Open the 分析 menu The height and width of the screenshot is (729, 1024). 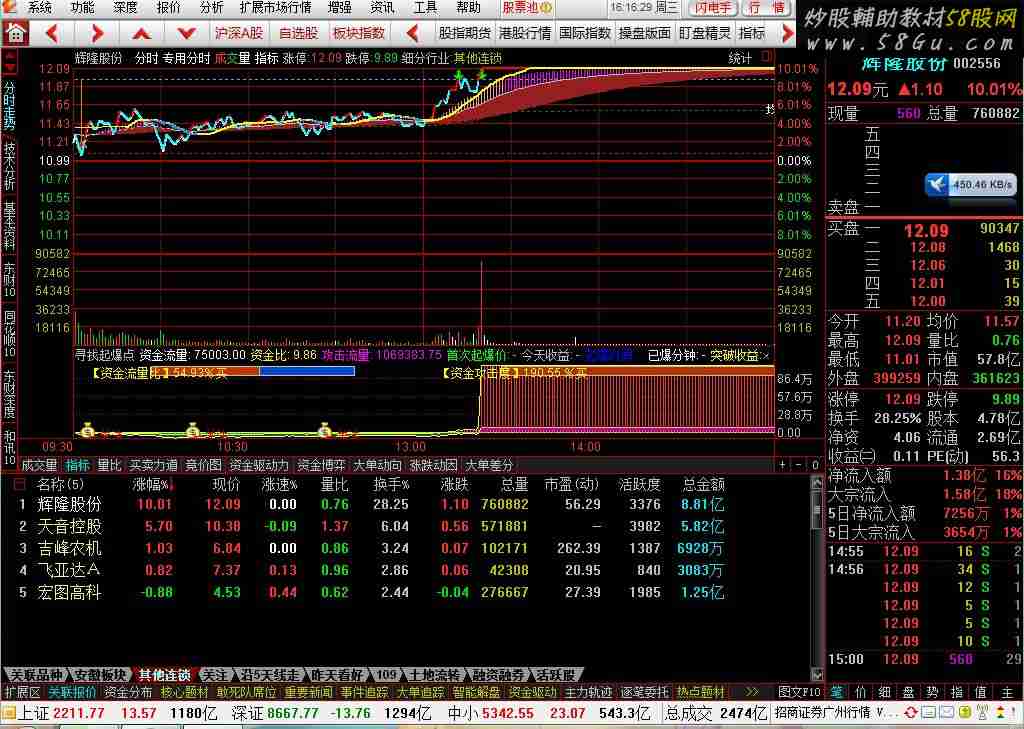(x=212, y=8)
